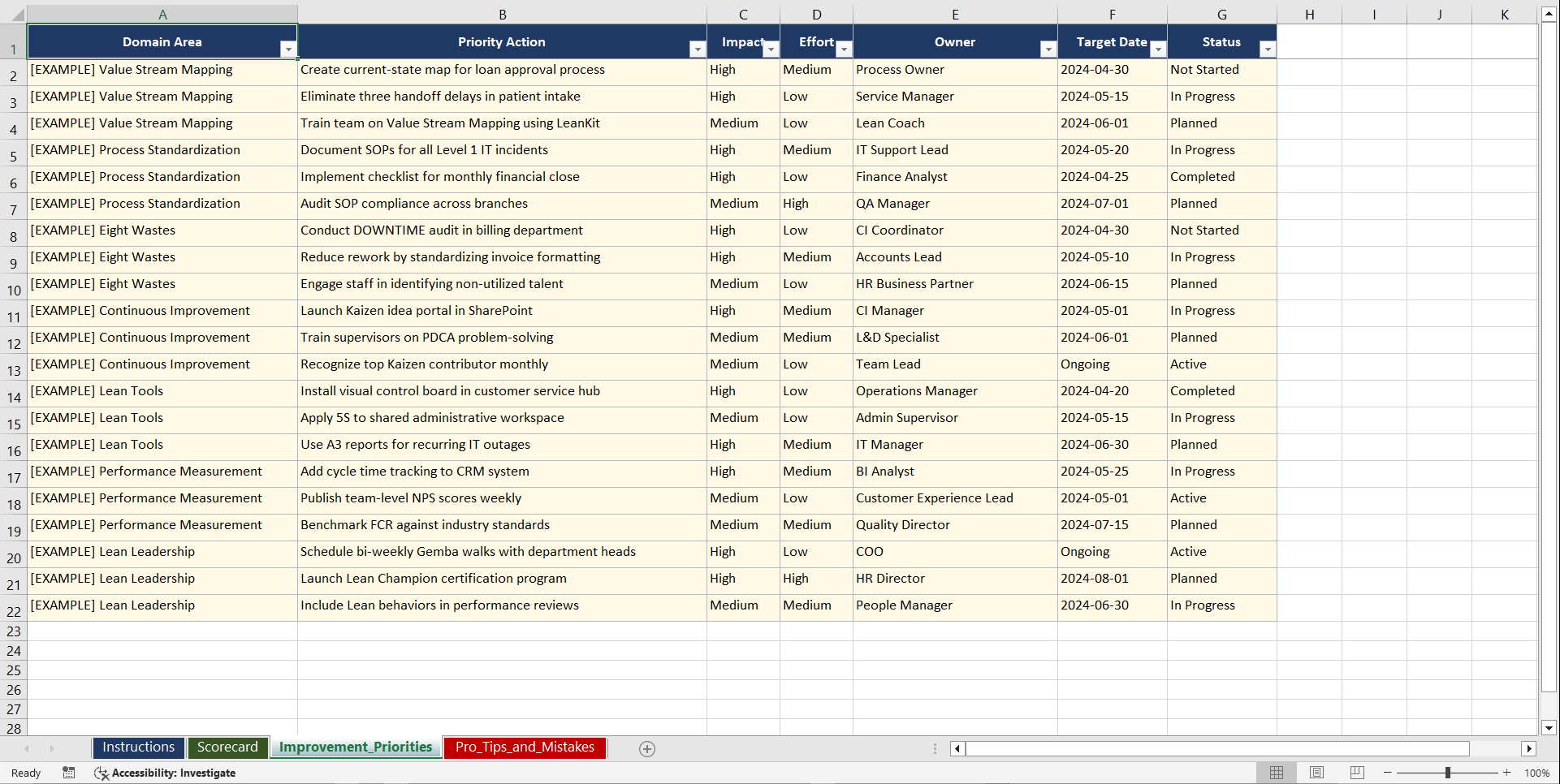The image size is (1560, 784).
Task: Click the previous sheet navigation arrow
Action: click(x=28, y=748)
